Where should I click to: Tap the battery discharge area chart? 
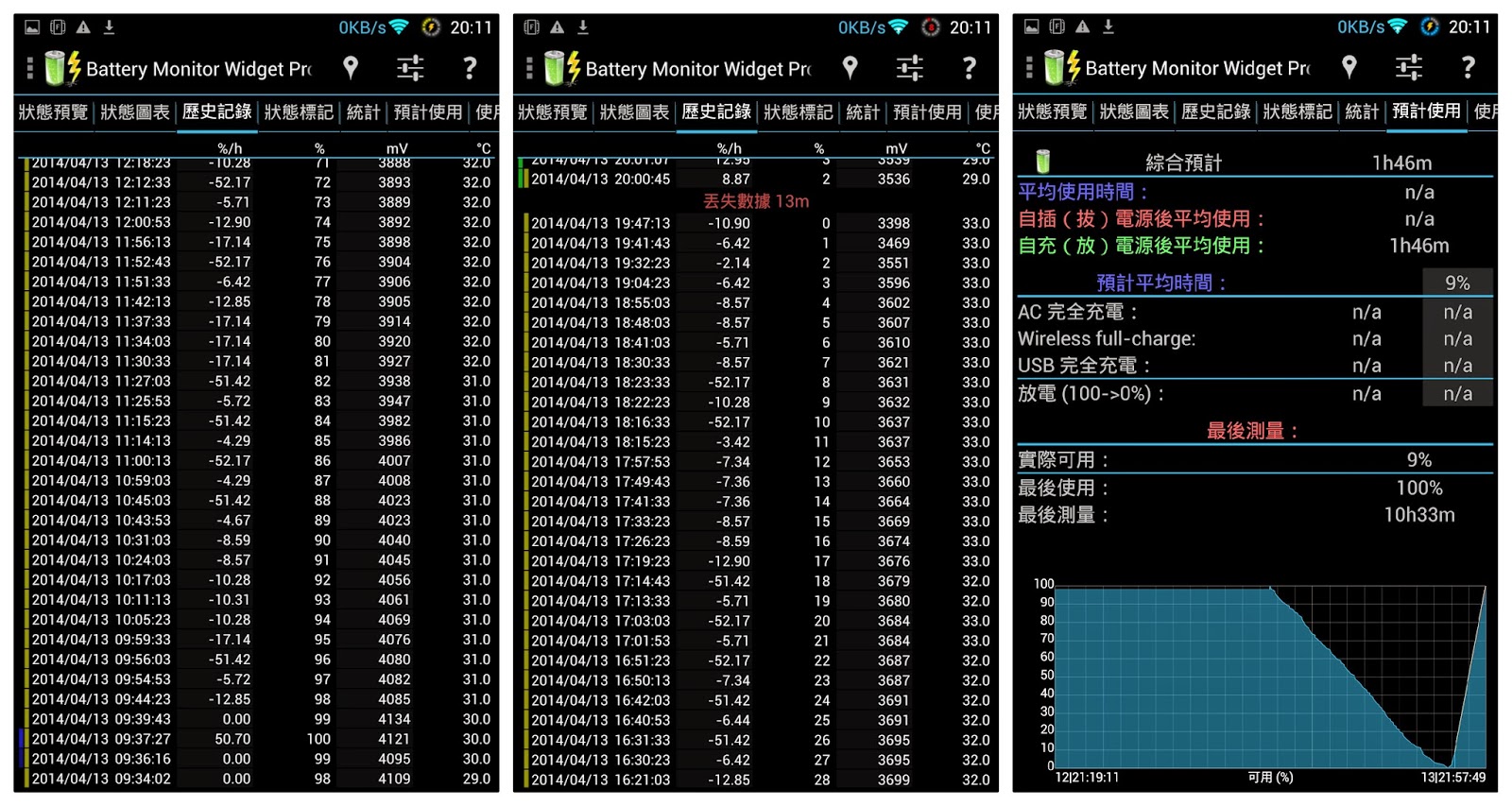(x=1270, y=677)
